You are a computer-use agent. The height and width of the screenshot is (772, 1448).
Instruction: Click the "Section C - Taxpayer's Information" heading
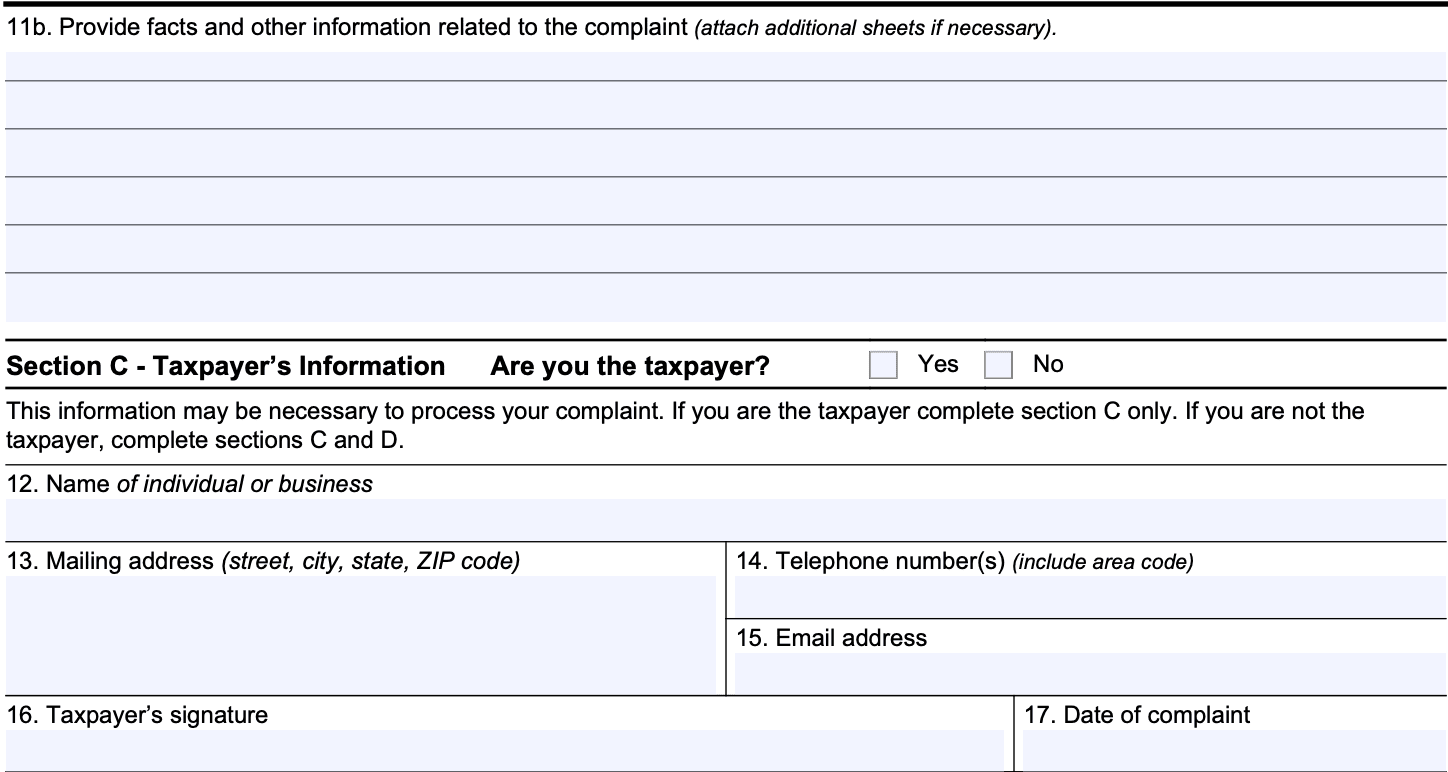click(226, 366)
